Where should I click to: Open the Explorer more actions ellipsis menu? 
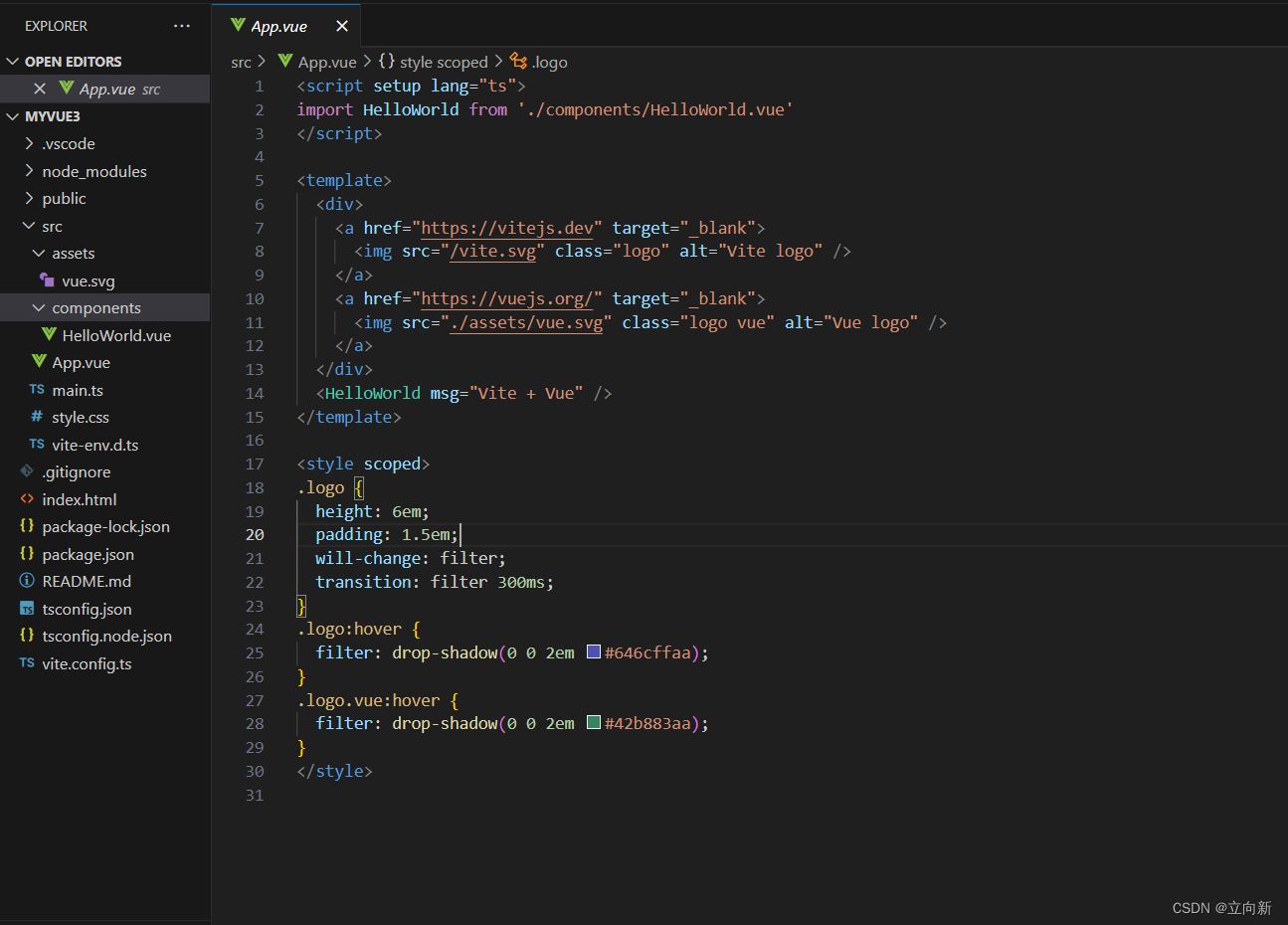point(182,26)
